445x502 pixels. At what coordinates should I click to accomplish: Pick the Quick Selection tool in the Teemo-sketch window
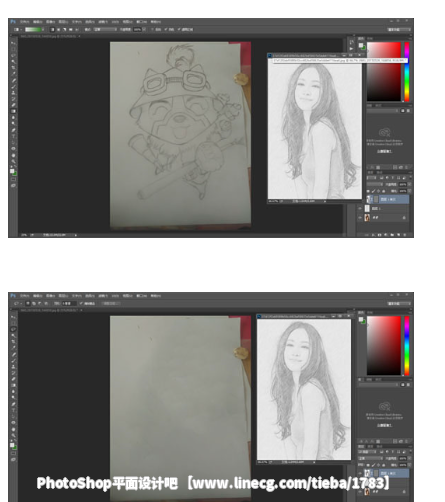coord(13,62)
